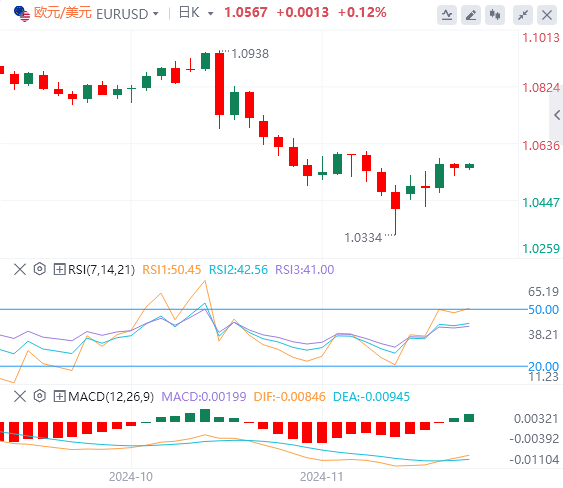Click the RSI1:50.45 value
Viewport: 563px width, 488px height.
[172, 270]
